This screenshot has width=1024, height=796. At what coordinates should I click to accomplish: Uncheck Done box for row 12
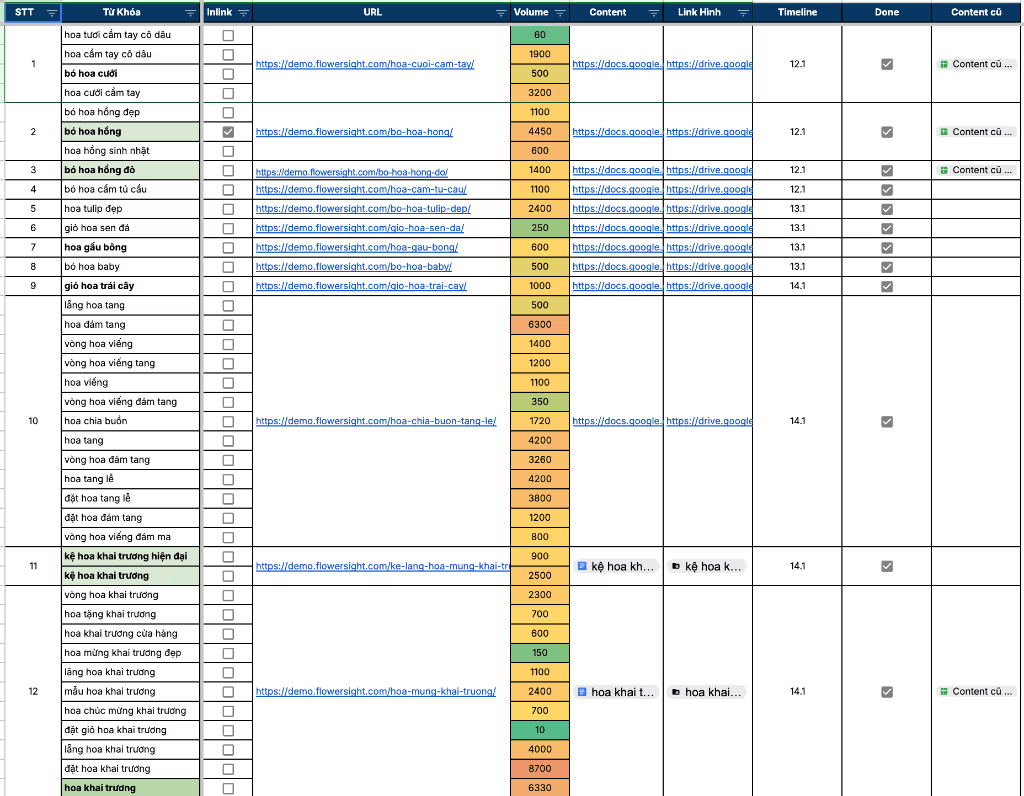click(887, 692)
